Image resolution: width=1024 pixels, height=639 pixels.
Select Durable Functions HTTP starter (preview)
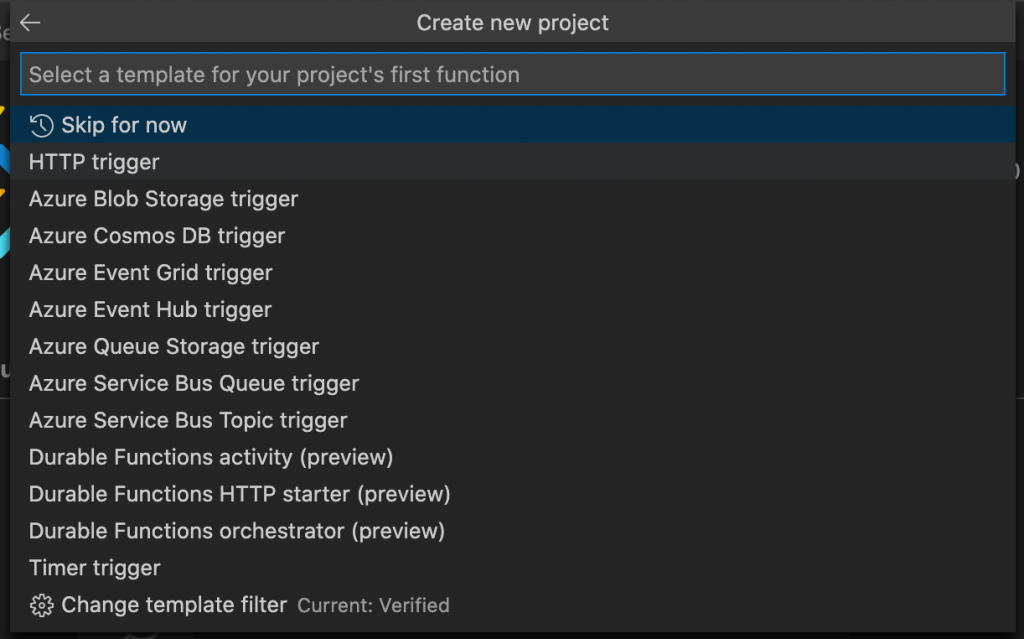pyautogui.click(x=239, y=495)
